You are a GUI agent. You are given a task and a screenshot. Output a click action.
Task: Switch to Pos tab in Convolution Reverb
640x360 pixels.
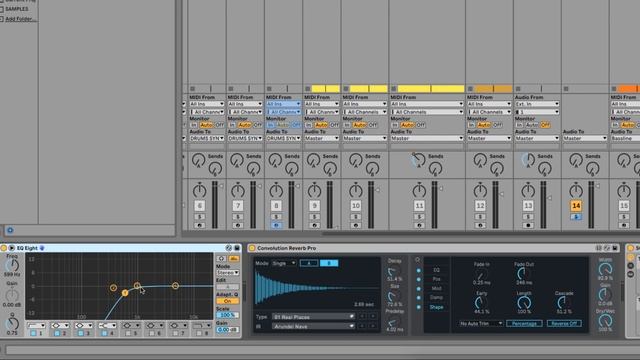click(436, 279)
